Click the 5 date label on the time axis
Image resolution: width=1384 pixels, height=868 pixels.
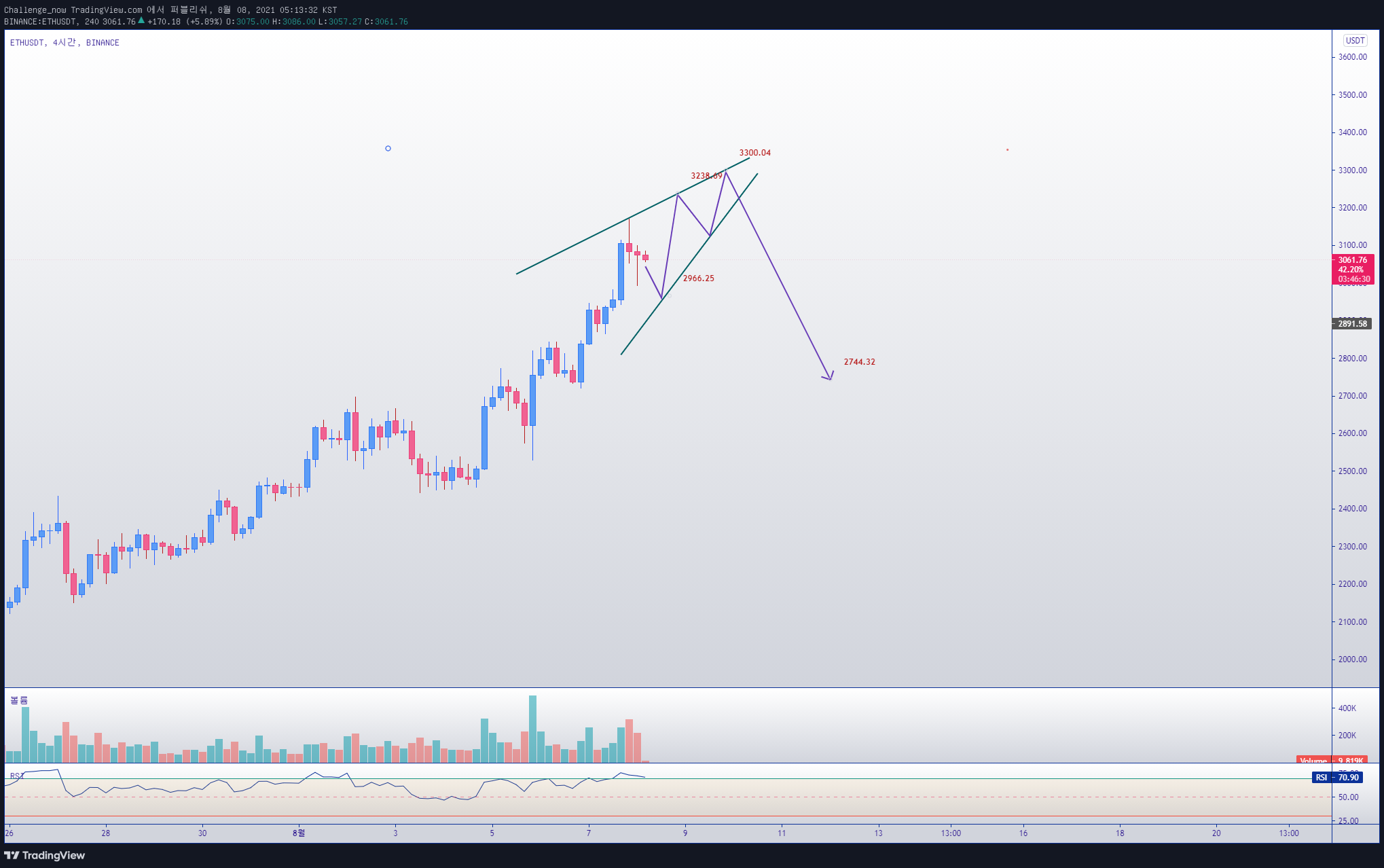492,833
